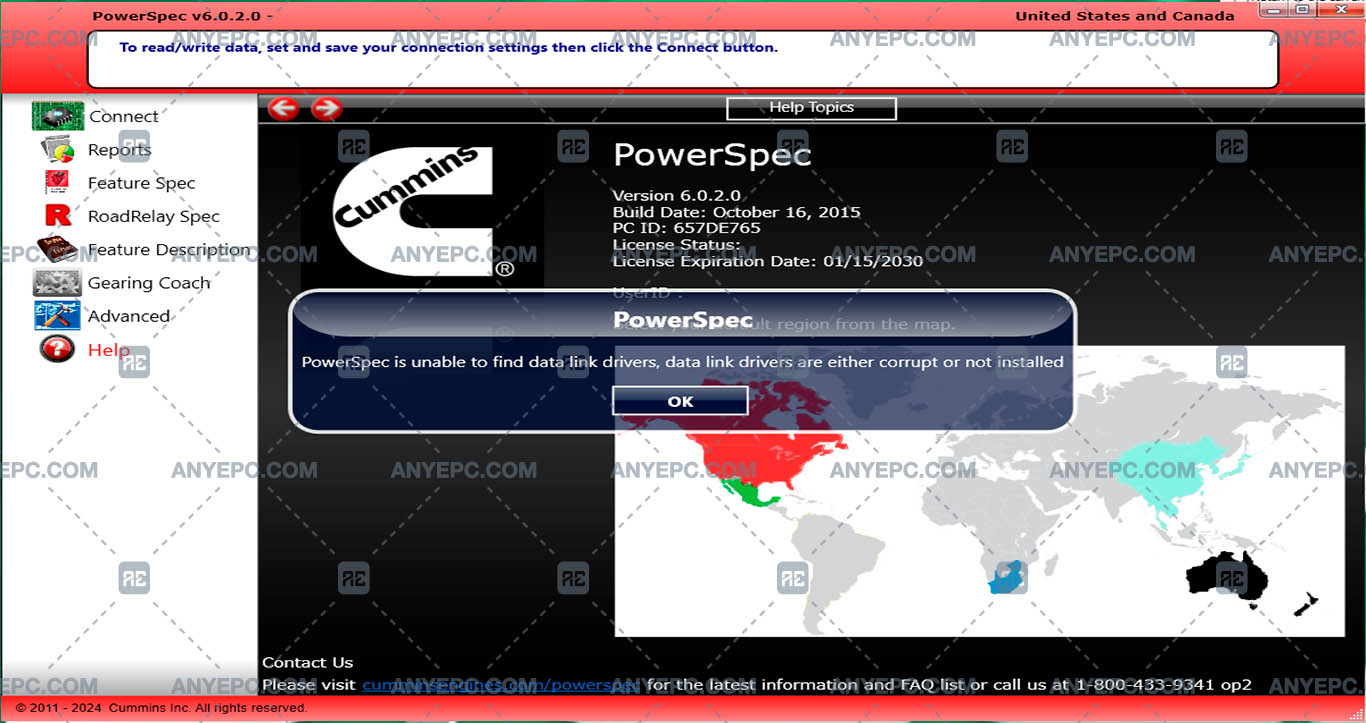Screen dimensions: 1366x723
Task: Open the Feature Description book icon
Action: tap(58, 249)
